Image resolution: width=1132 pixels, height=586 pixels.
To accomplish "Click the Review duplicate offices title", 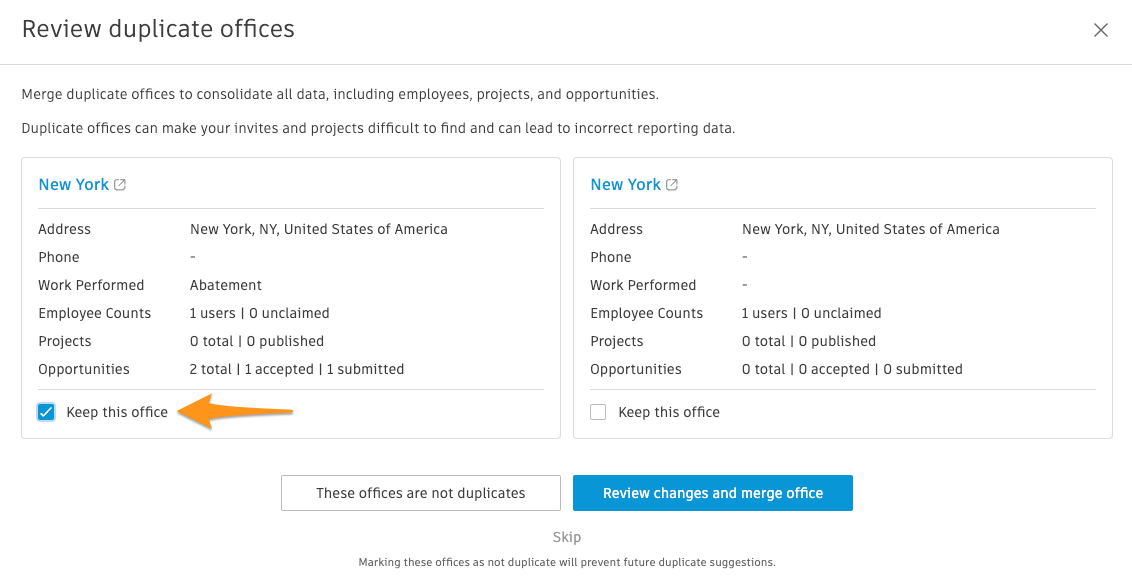I will coord(158,29).
